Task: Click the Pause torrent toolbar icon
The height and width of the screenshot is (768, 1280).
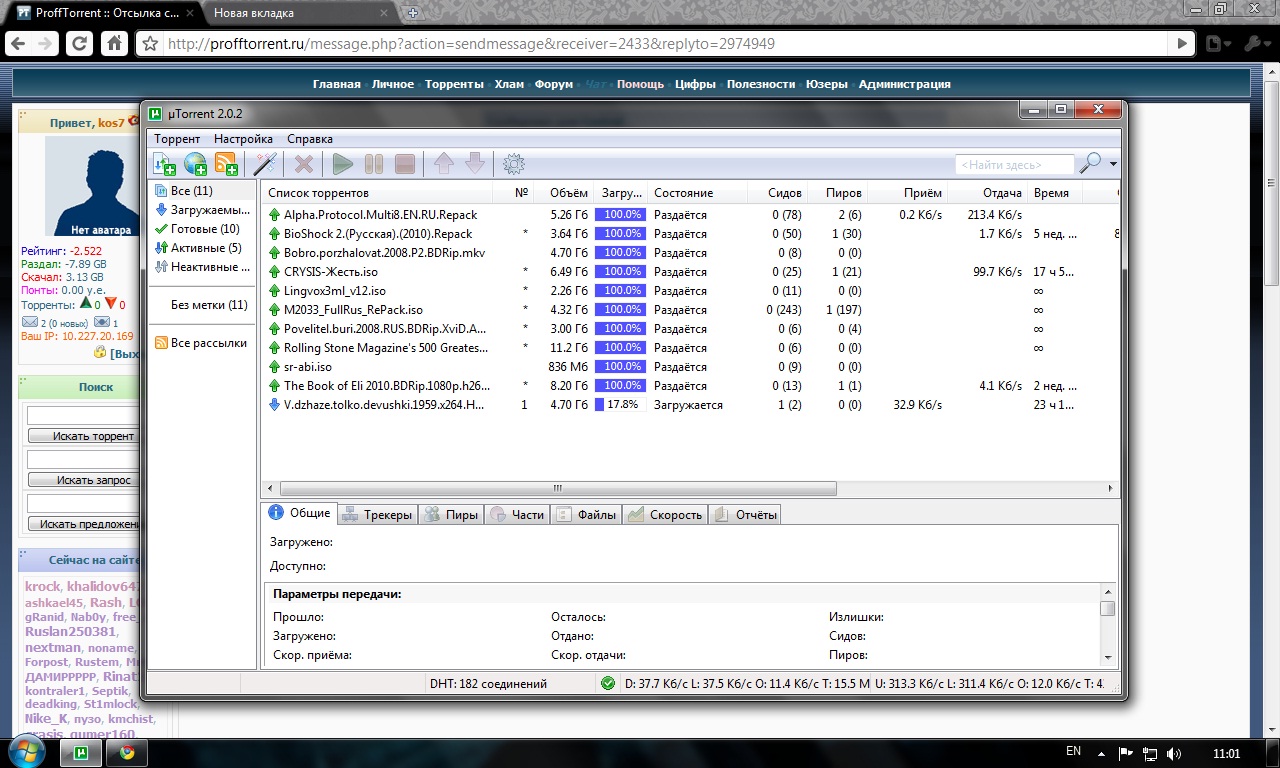Action: (x=374, y=163)
